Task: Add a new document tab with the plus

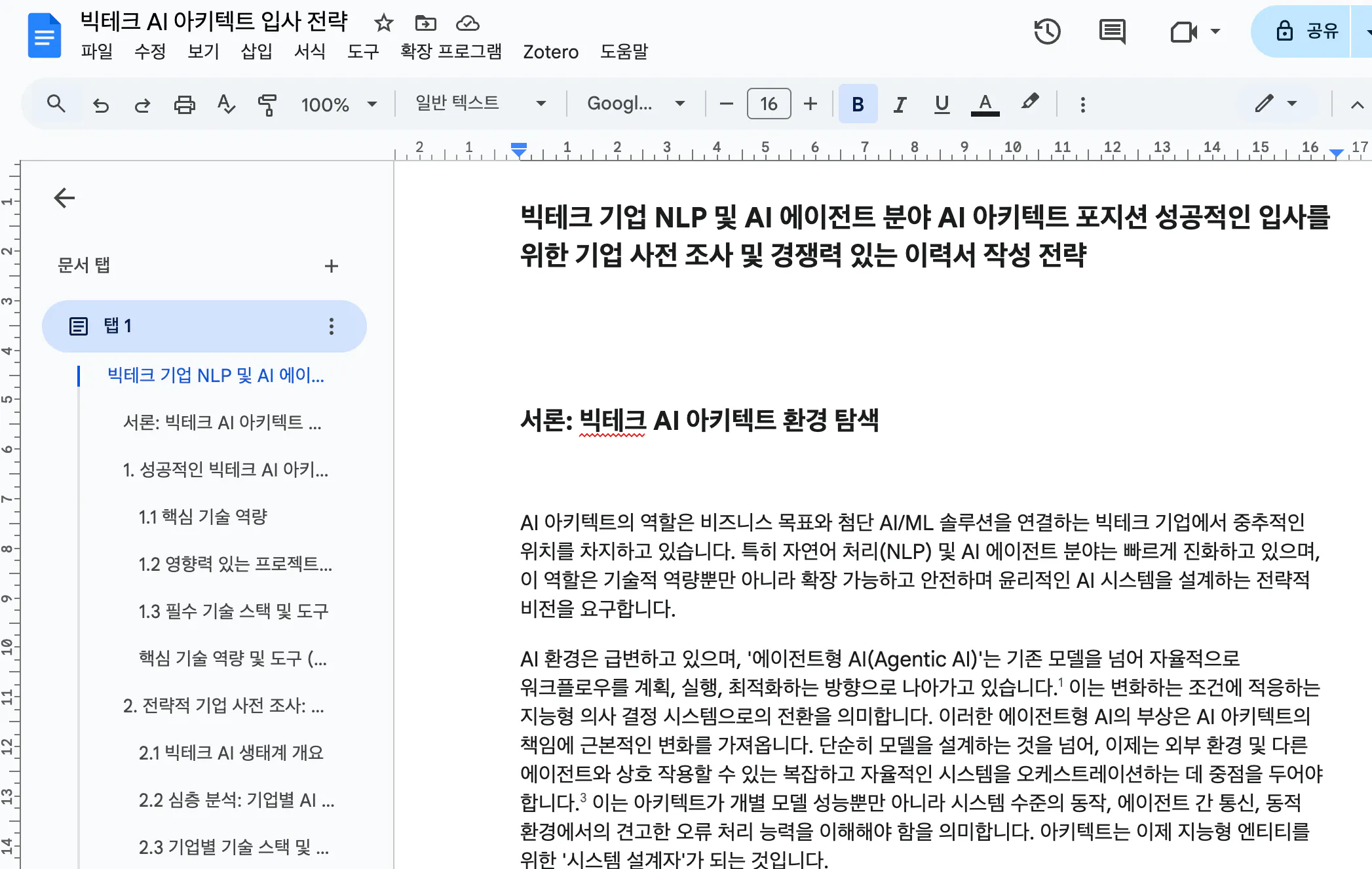Action: click(x=332, y=266)
